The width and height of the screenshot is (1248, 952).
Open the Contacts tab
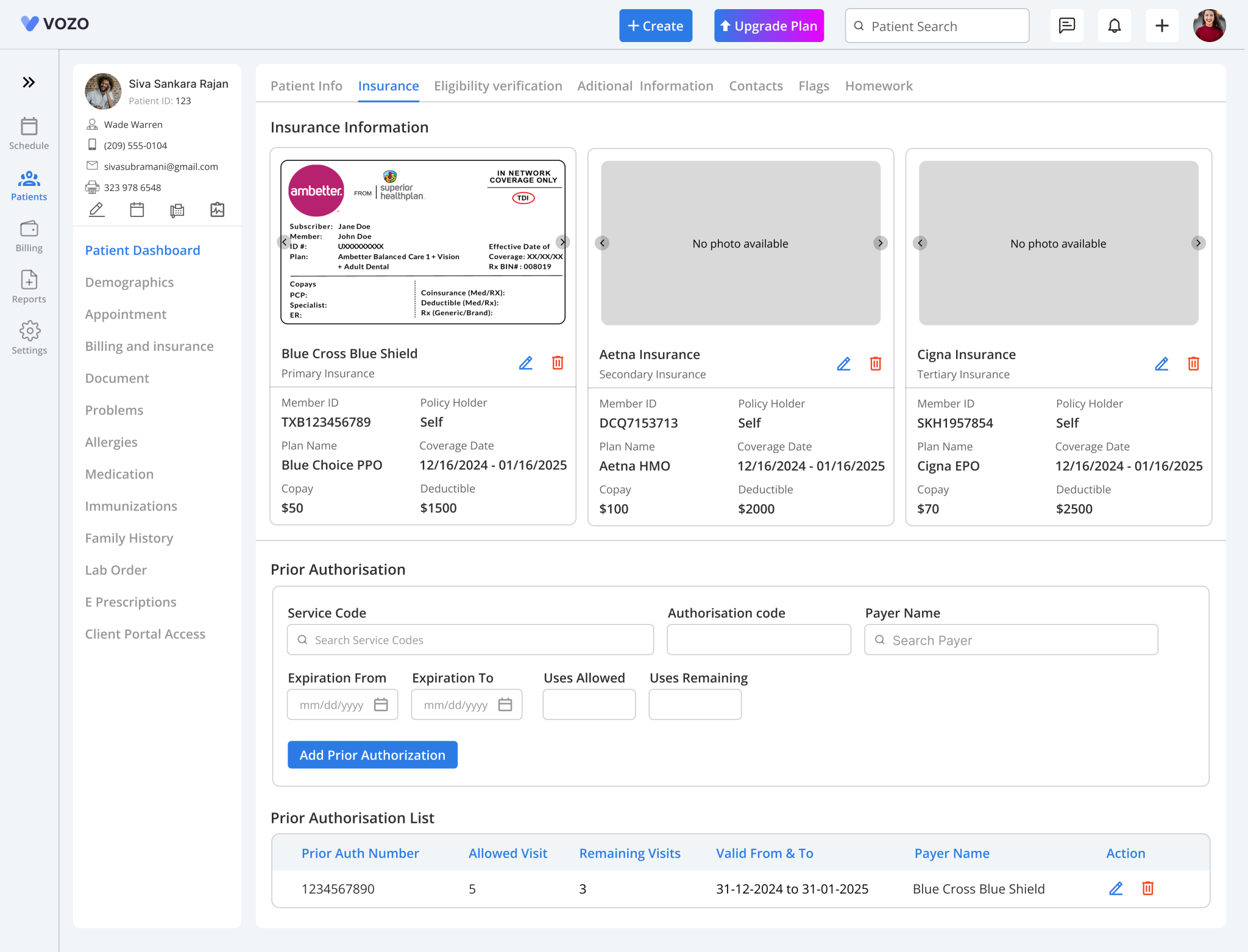click(x=755, y=85)
